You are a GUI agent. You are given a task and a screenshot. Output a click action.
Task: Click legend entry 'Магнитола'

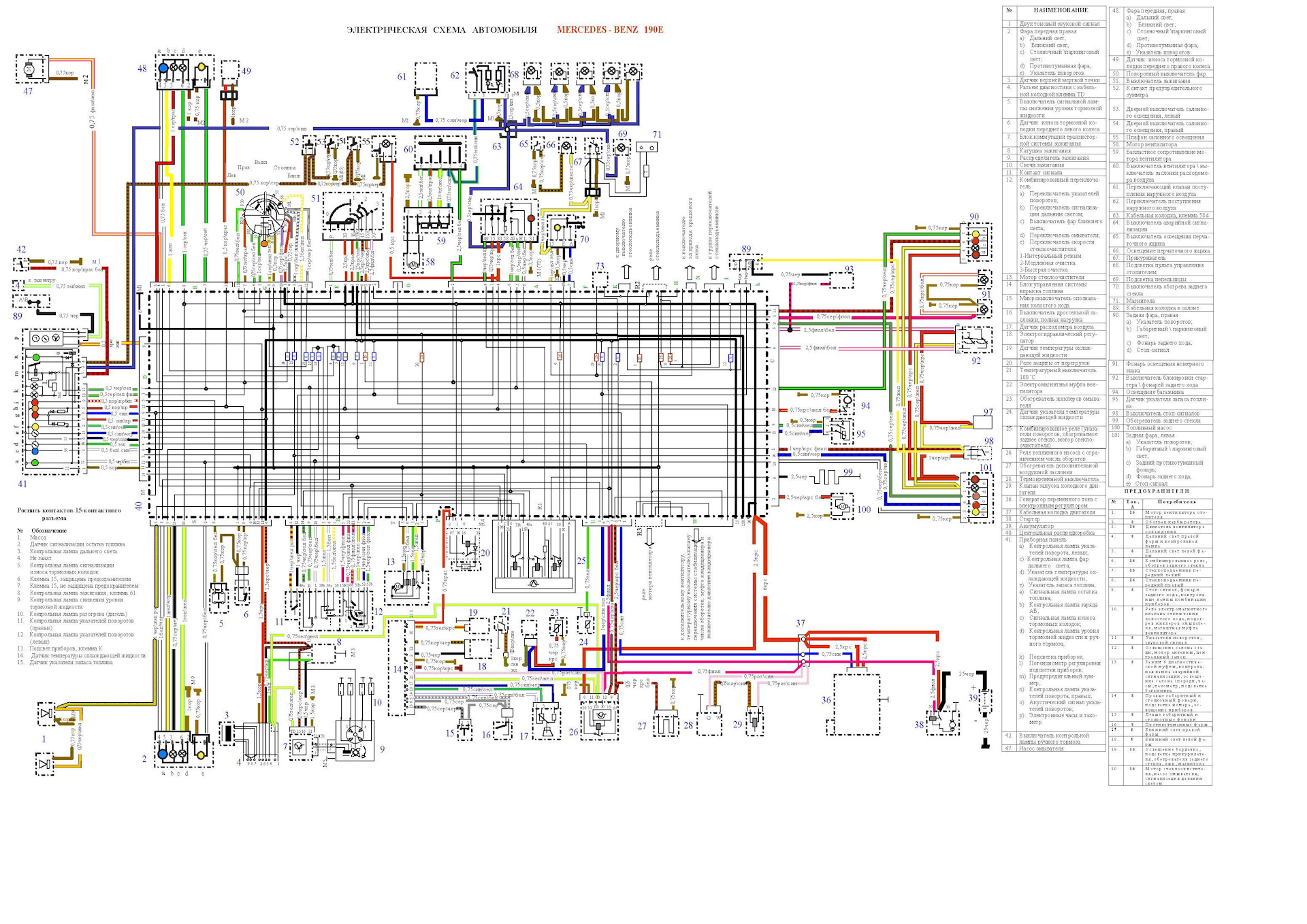pos(1140,301)
